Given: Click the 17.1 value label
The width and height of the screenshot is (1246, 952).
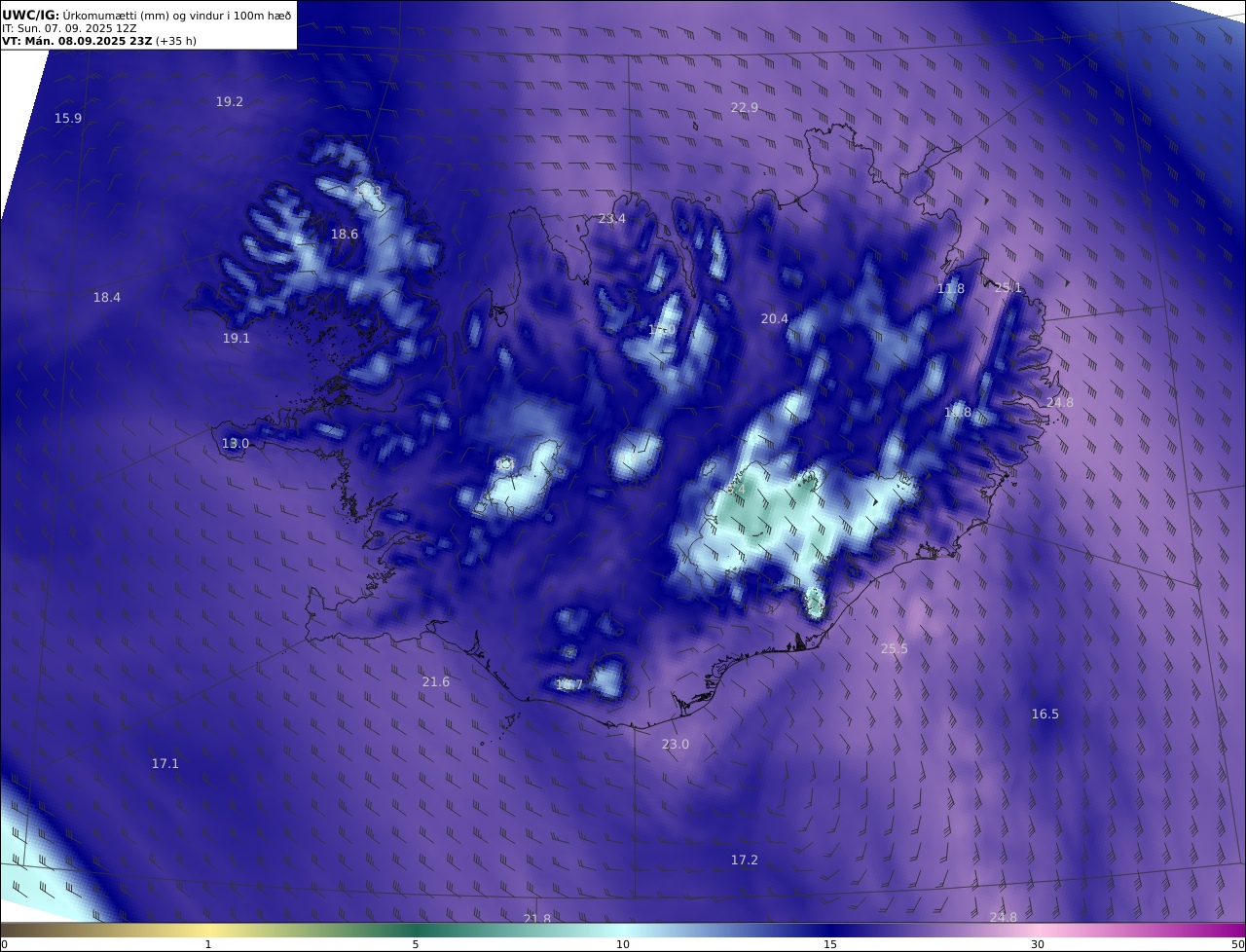Looking at the screenshot, I should tap(165, 764).
